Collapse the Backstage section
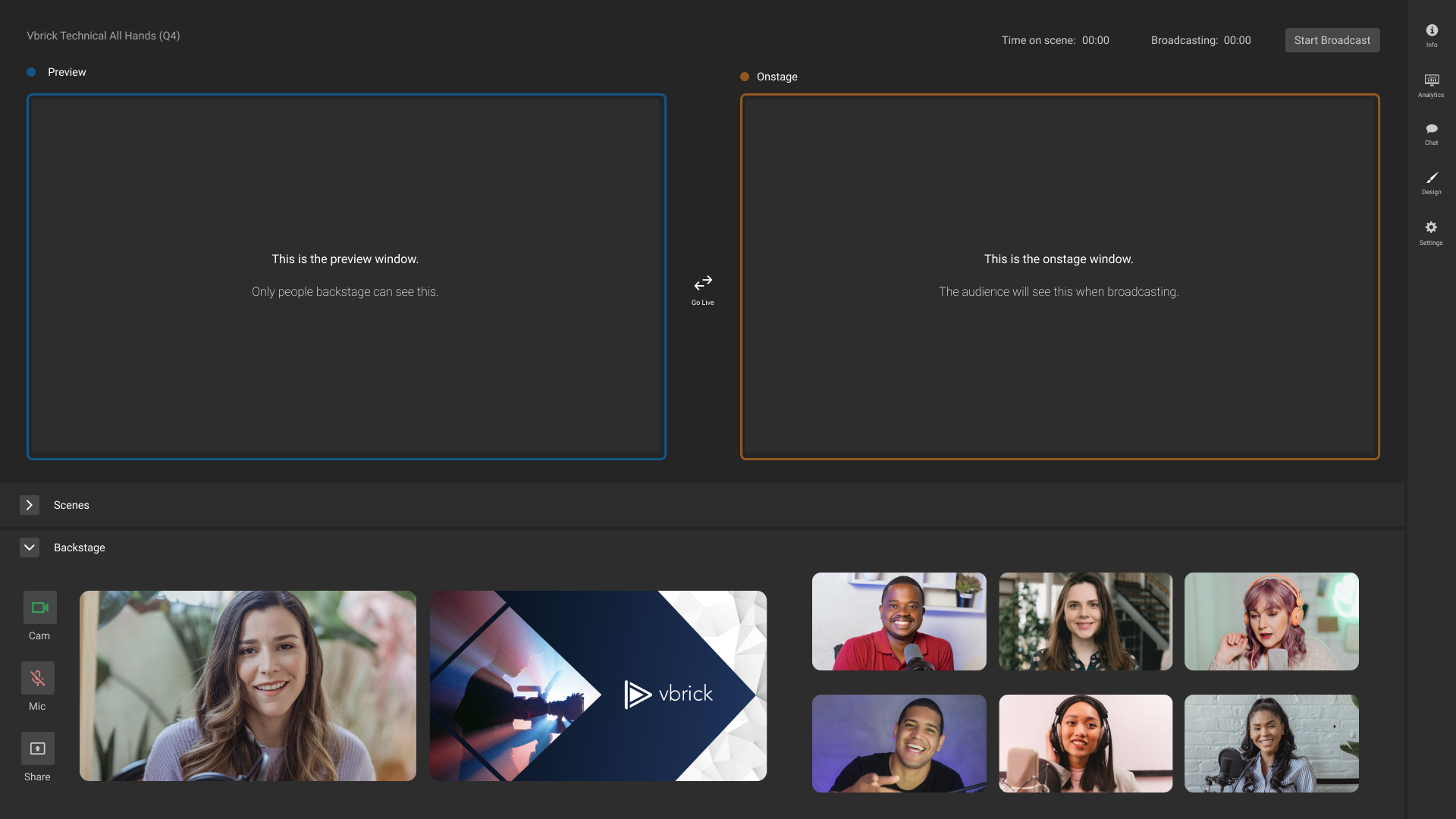Image resolution: width=1456 pixels, height=819 pixels. (30, 548)
